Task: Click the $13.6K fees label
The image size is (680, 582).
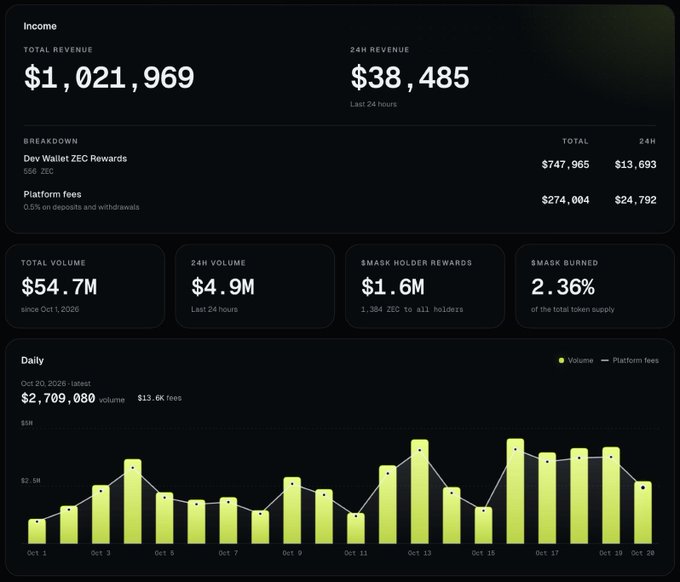Action: (159, 398)
